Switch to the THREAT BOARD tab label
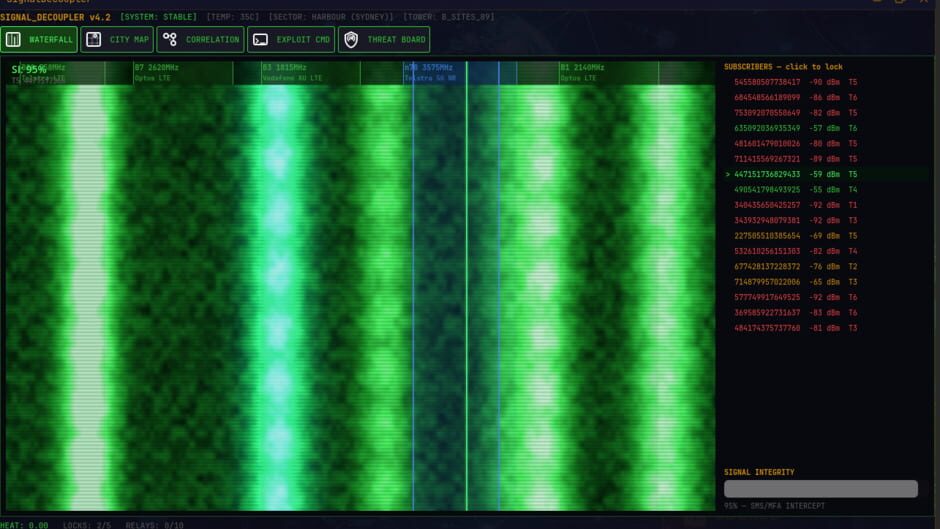This screenshot has width=940, height=529. coord(396,40)
